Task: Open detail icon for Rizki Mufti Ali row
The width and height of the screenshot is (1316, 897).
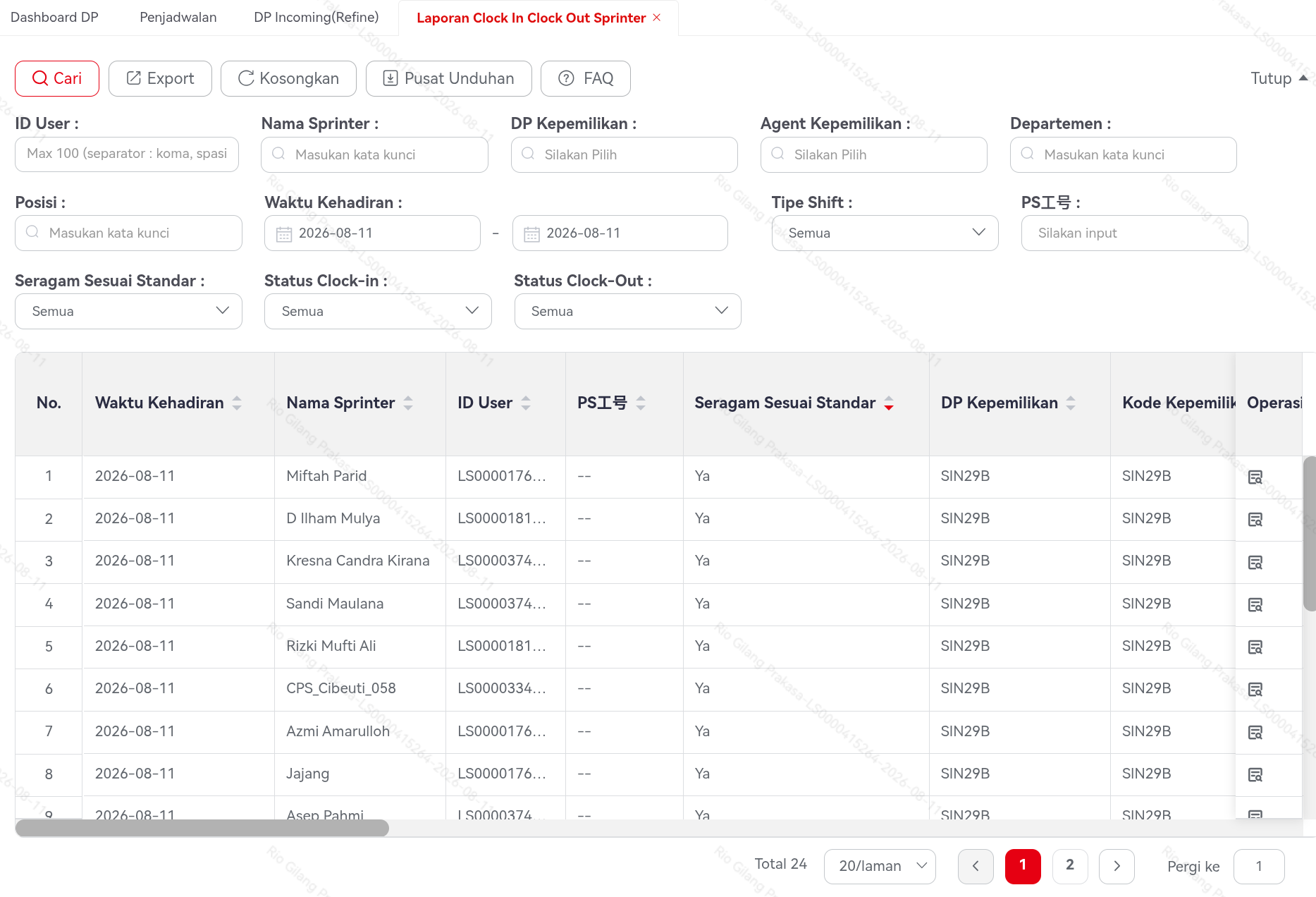Action: tap(1255, 647)
